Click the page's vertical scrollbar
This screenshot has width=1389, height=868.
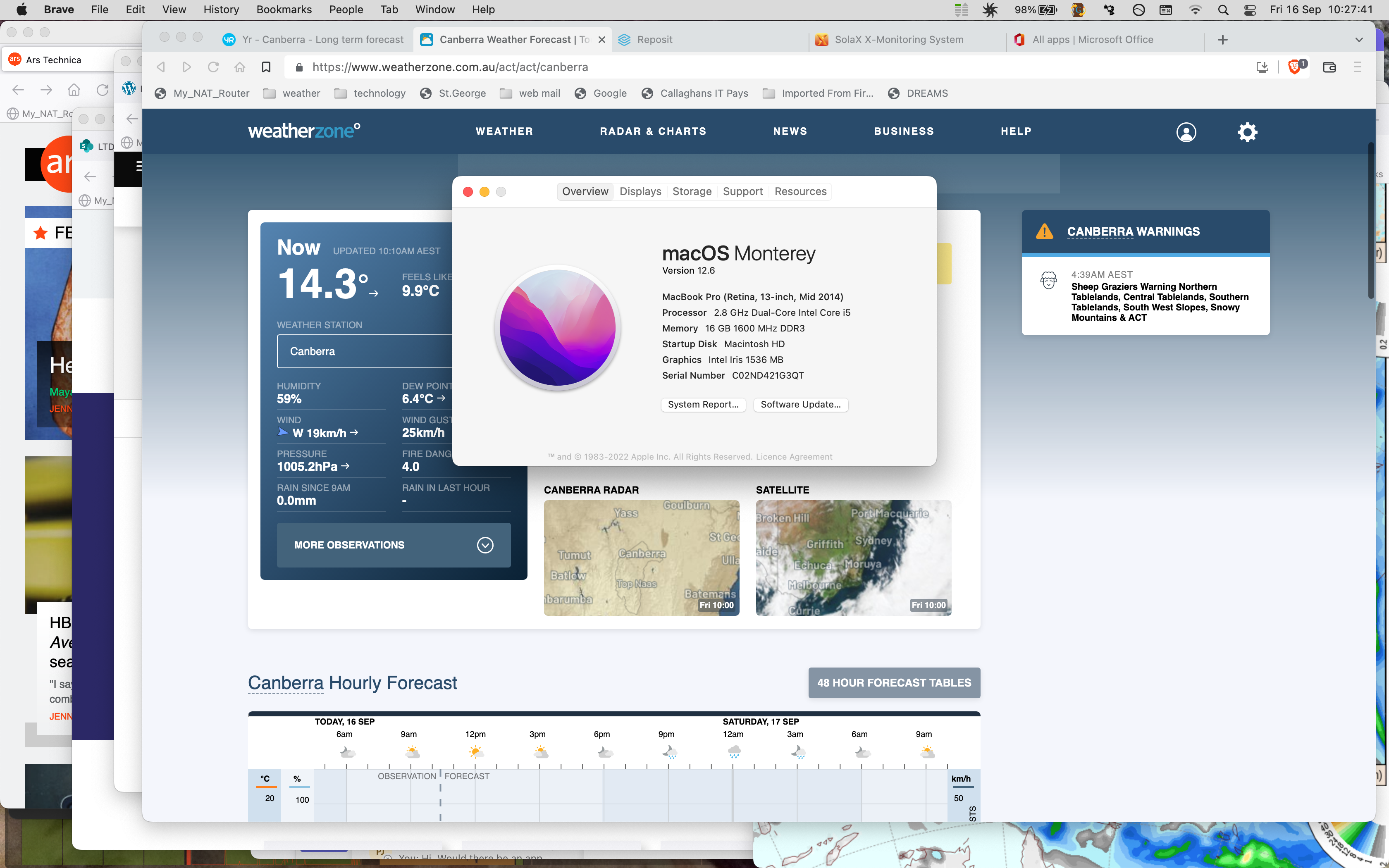tap(1371, 221)
